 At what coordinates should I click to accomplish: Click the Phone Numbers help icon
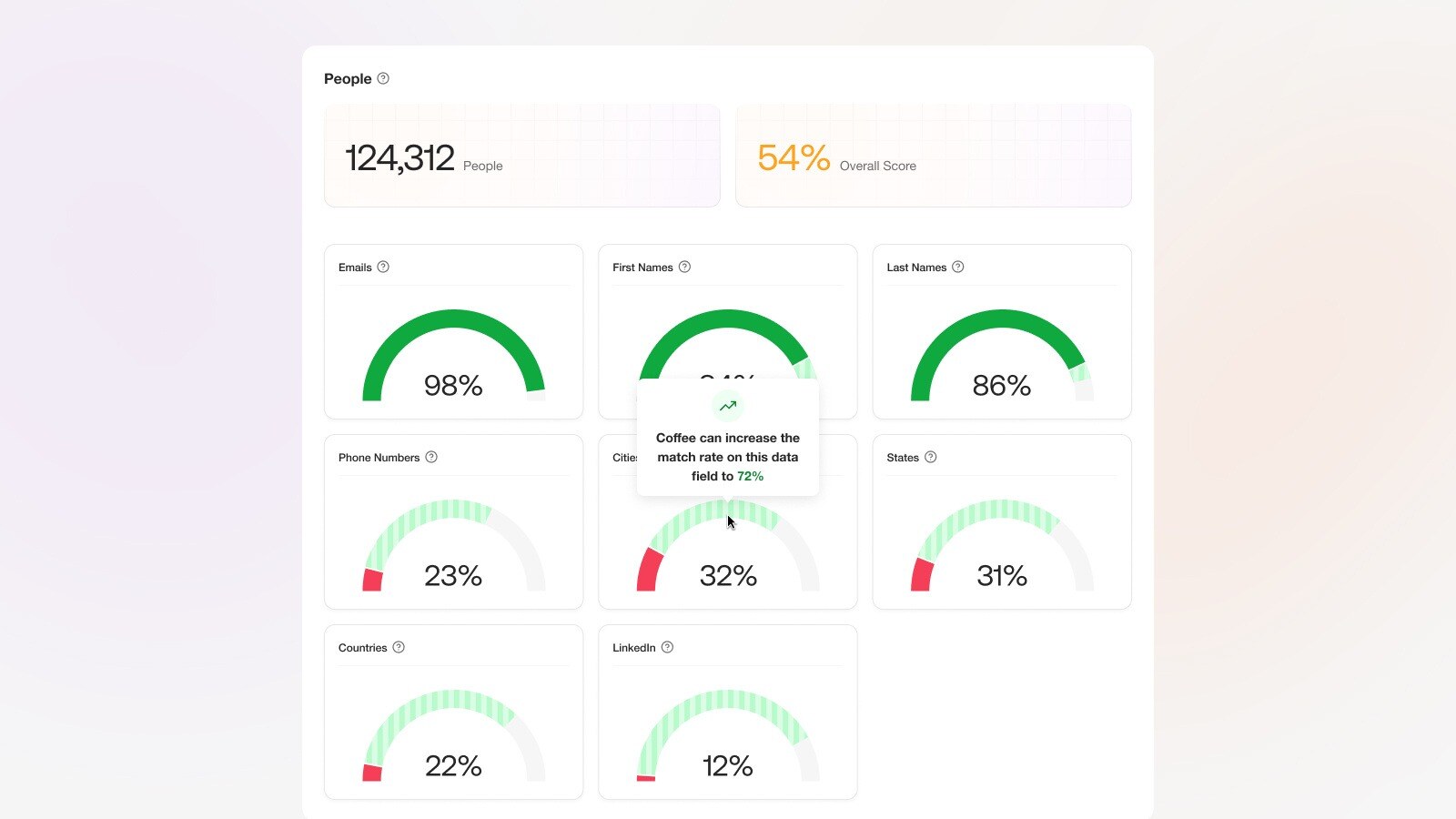[x=431, y=457]
